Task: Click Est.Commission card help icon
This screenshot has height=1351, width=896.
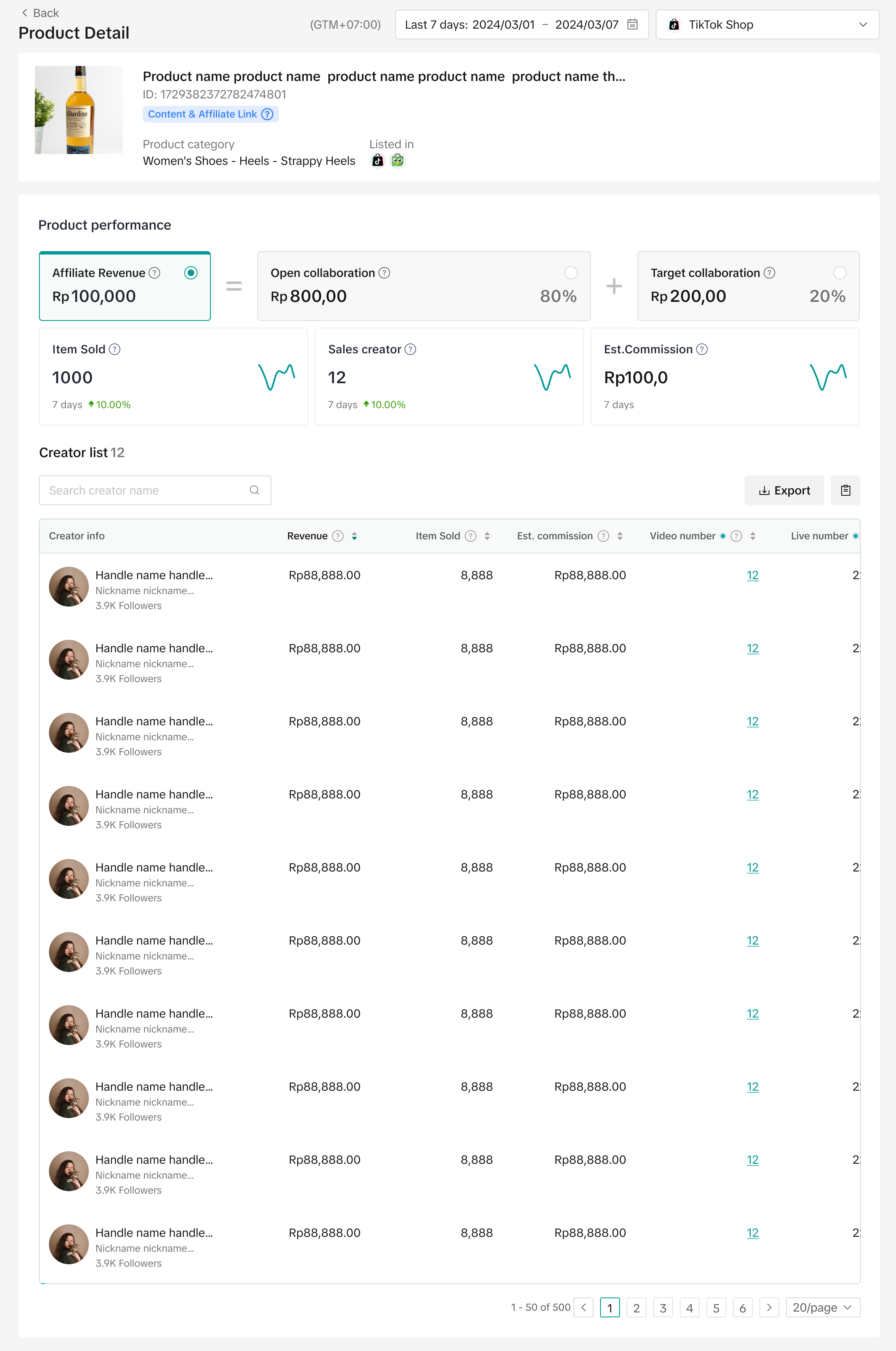Action: tap(702, 349)
